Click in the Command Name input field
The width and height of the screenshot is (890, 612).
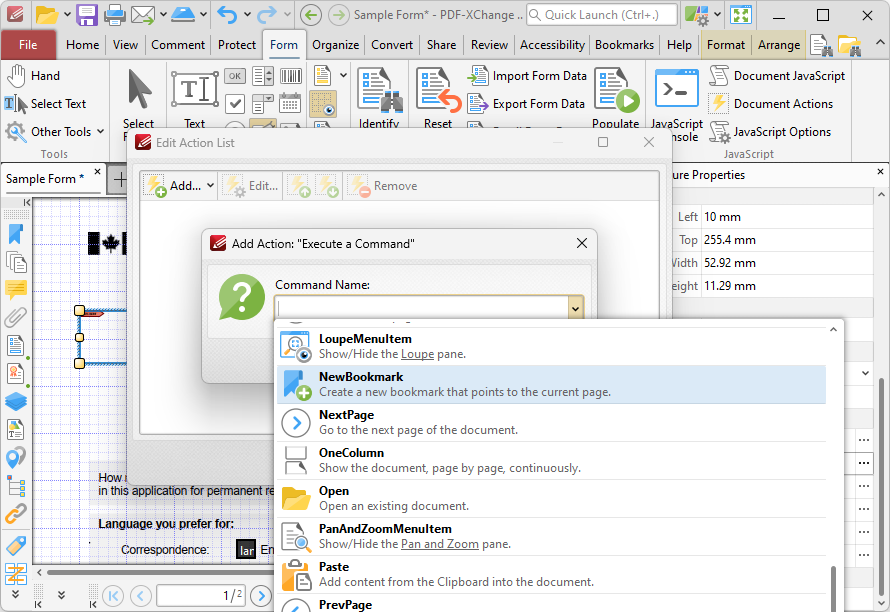[x=422, y=309]
